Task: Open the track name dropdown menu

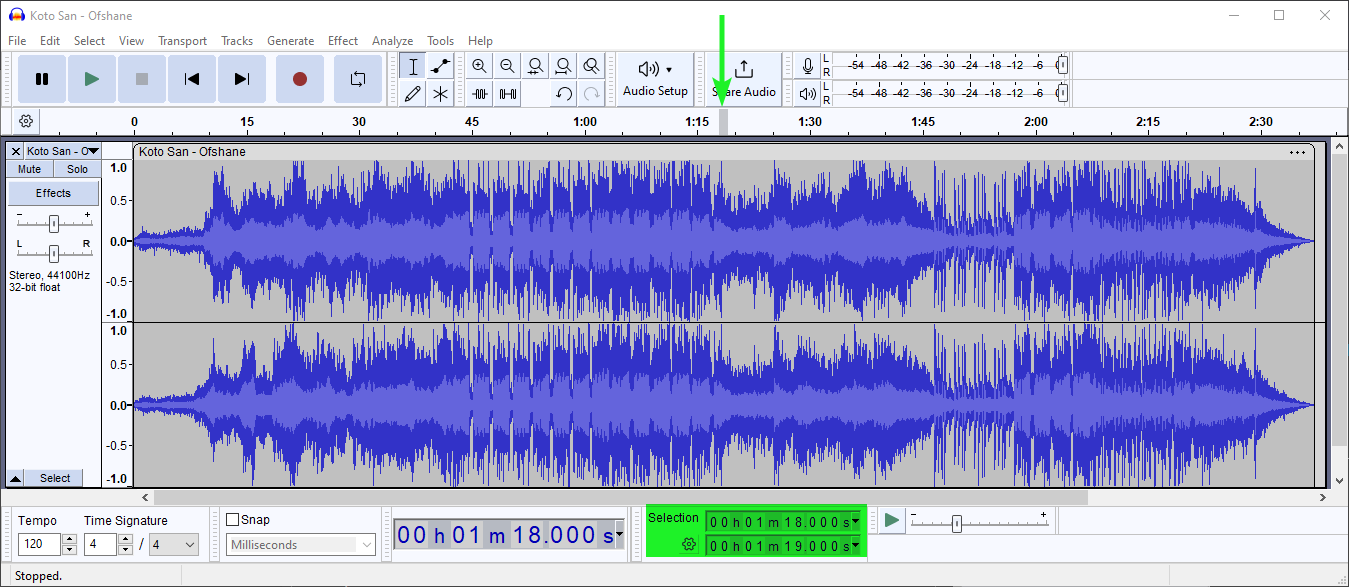Action: 63,151
